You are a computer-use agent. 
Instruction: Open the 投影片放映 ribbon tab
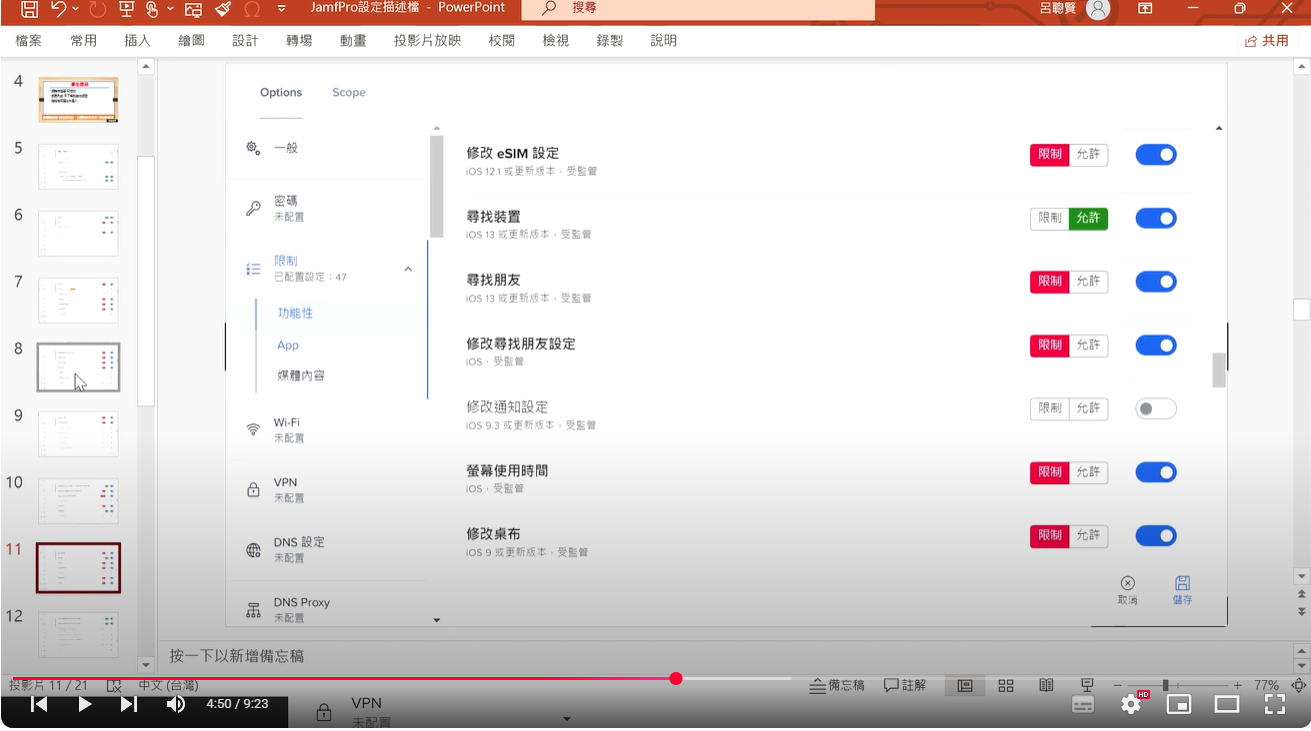pos(427,41)
